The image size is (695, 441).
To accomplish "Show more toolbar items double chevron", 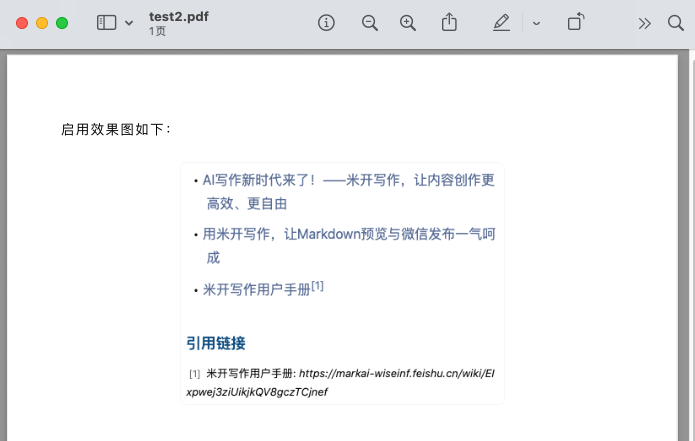I will (x=644, y=23).
